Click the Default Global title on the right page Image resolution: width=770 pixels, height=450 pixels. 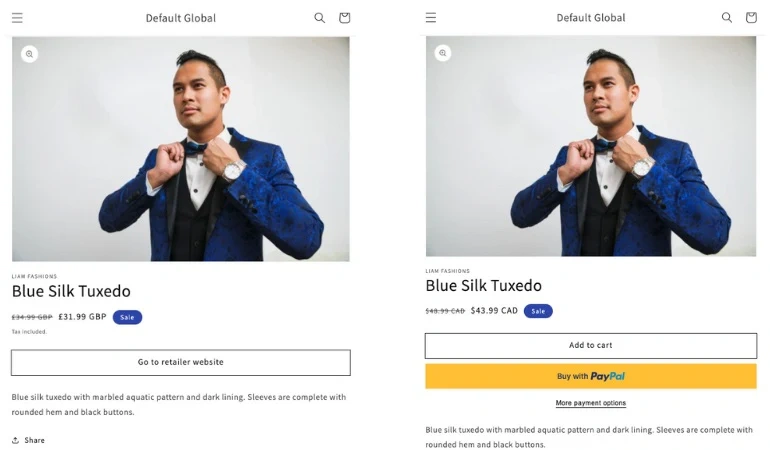591,18
